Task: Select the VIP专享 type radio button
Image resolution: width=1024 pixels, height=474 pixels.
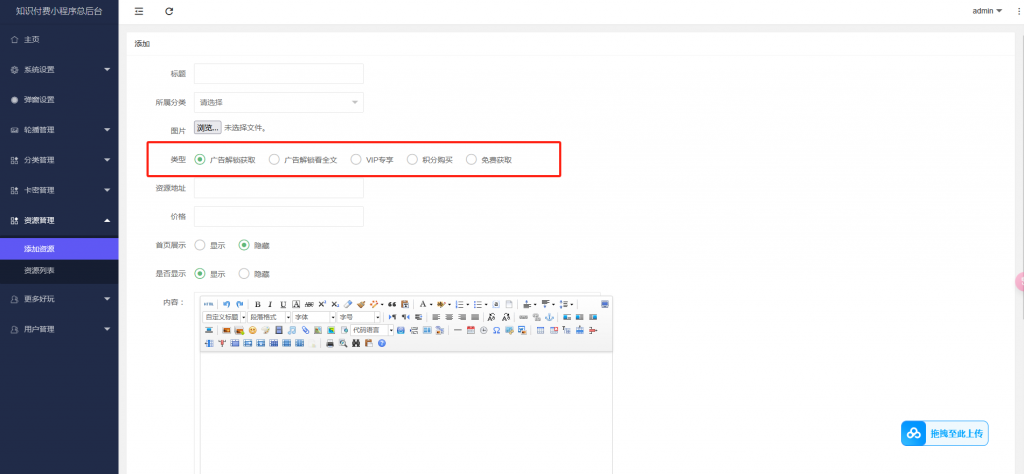Action: tap(356, 159)
